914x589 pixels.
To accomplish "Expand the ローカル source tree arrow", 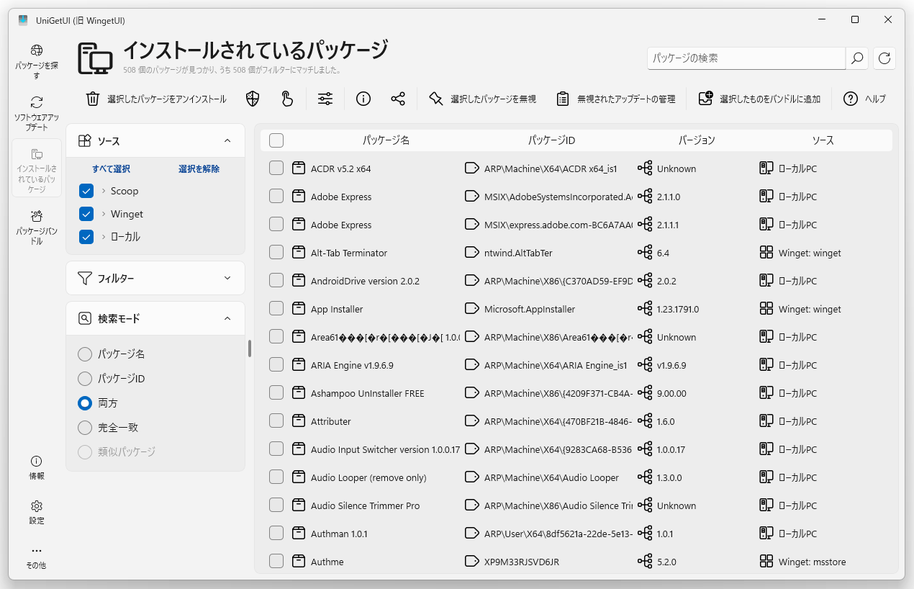I will [x=104, y=237].
